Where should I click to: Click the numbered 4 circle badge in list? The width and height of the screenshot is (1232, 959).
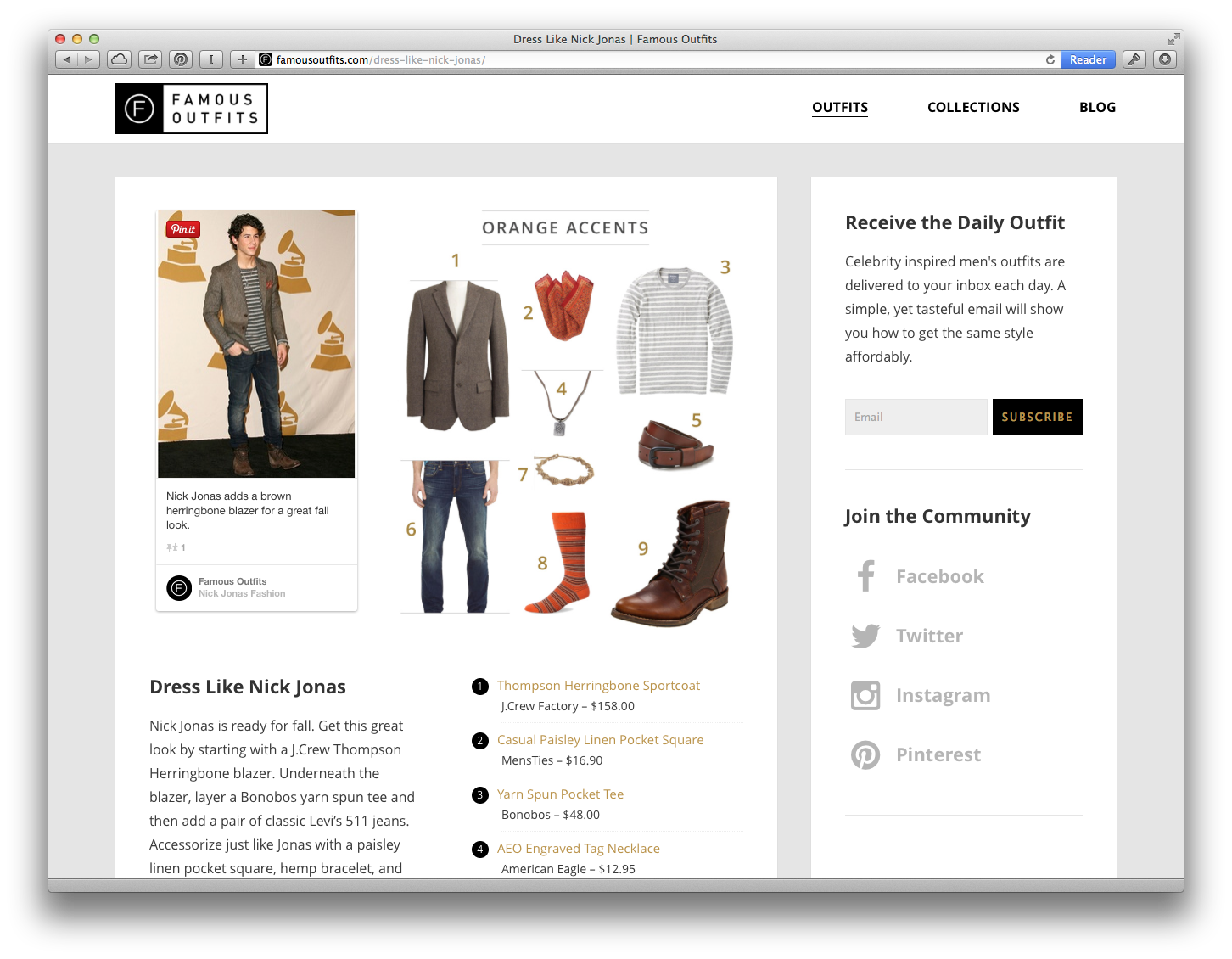tap(480, 849)
